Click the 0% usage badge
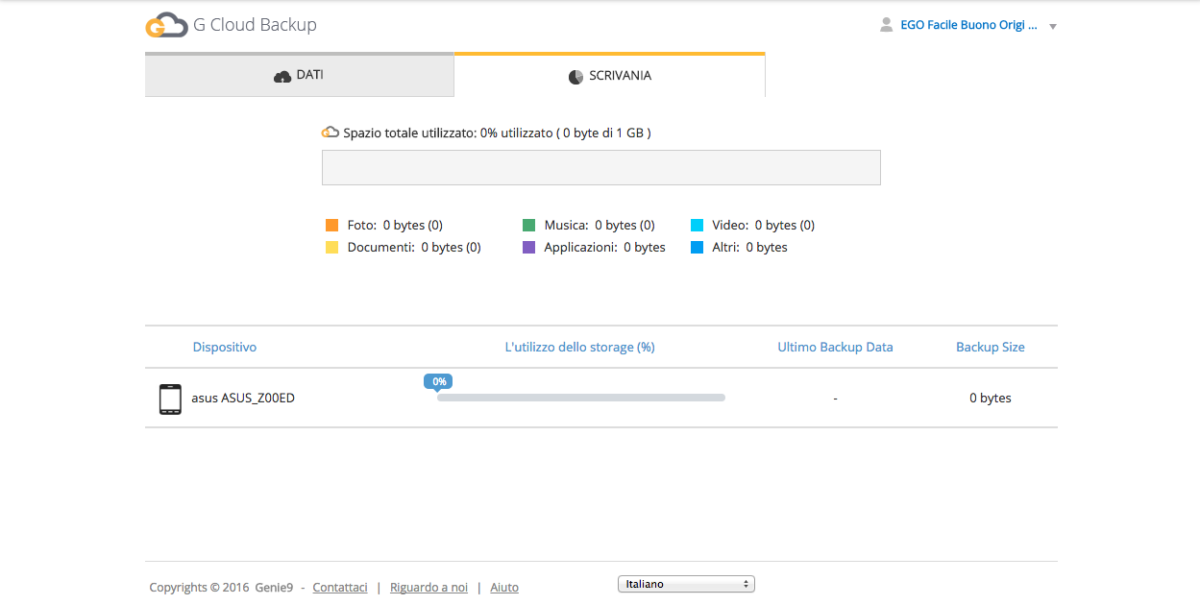Viewport: 1200px width, 605px height. (x=437, y=381)
